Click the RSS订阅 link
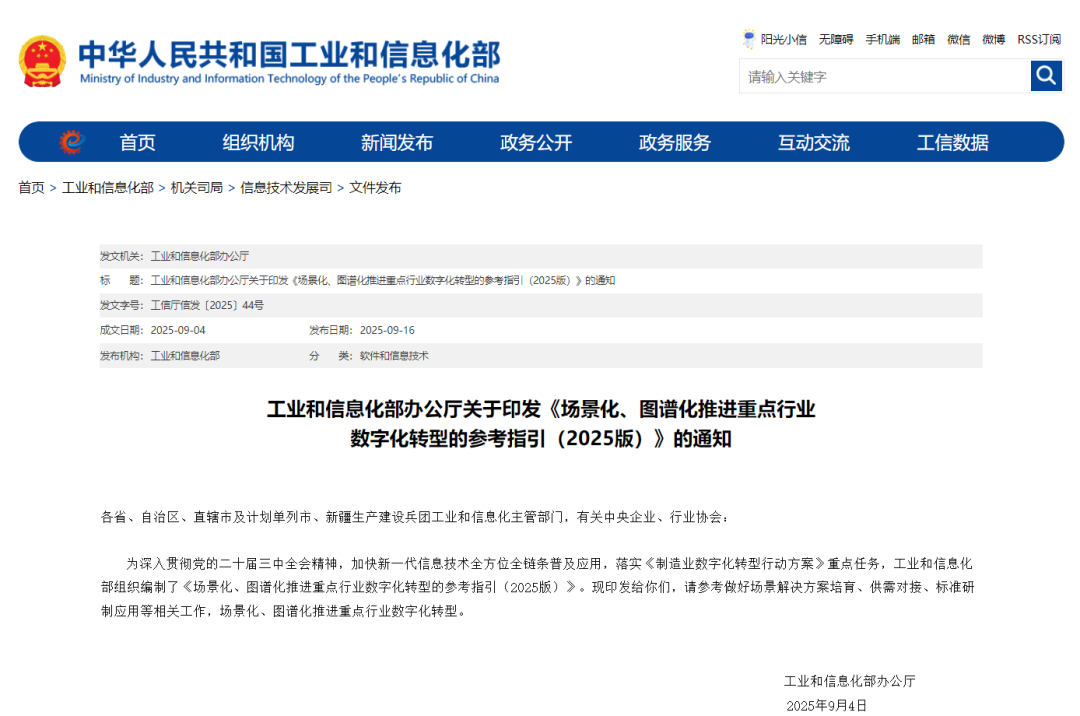The width and height of the screenshot is (1080, 716). (1039, 39)
